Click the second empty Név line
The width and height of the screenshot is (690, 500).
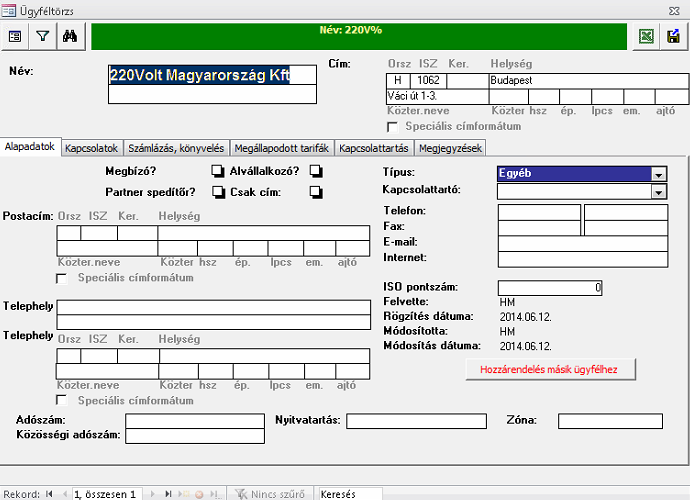212,94
